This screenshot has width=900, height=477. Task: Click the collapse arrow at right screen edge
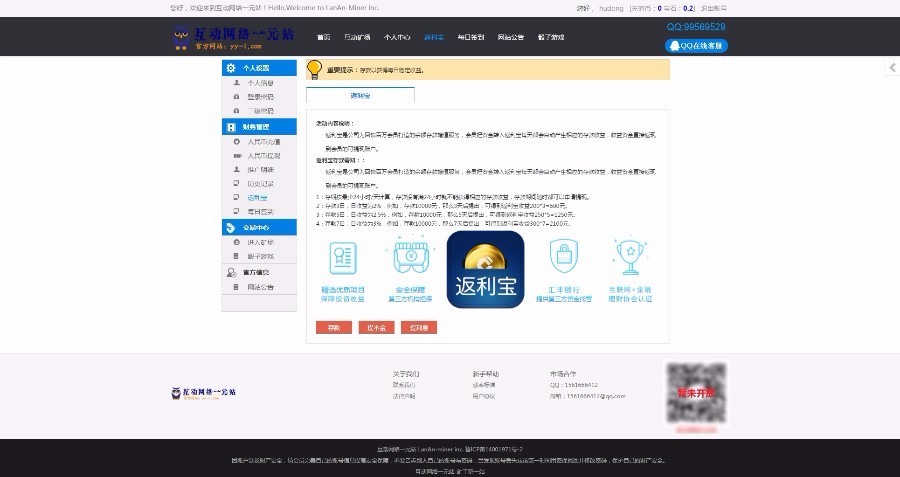892,68
